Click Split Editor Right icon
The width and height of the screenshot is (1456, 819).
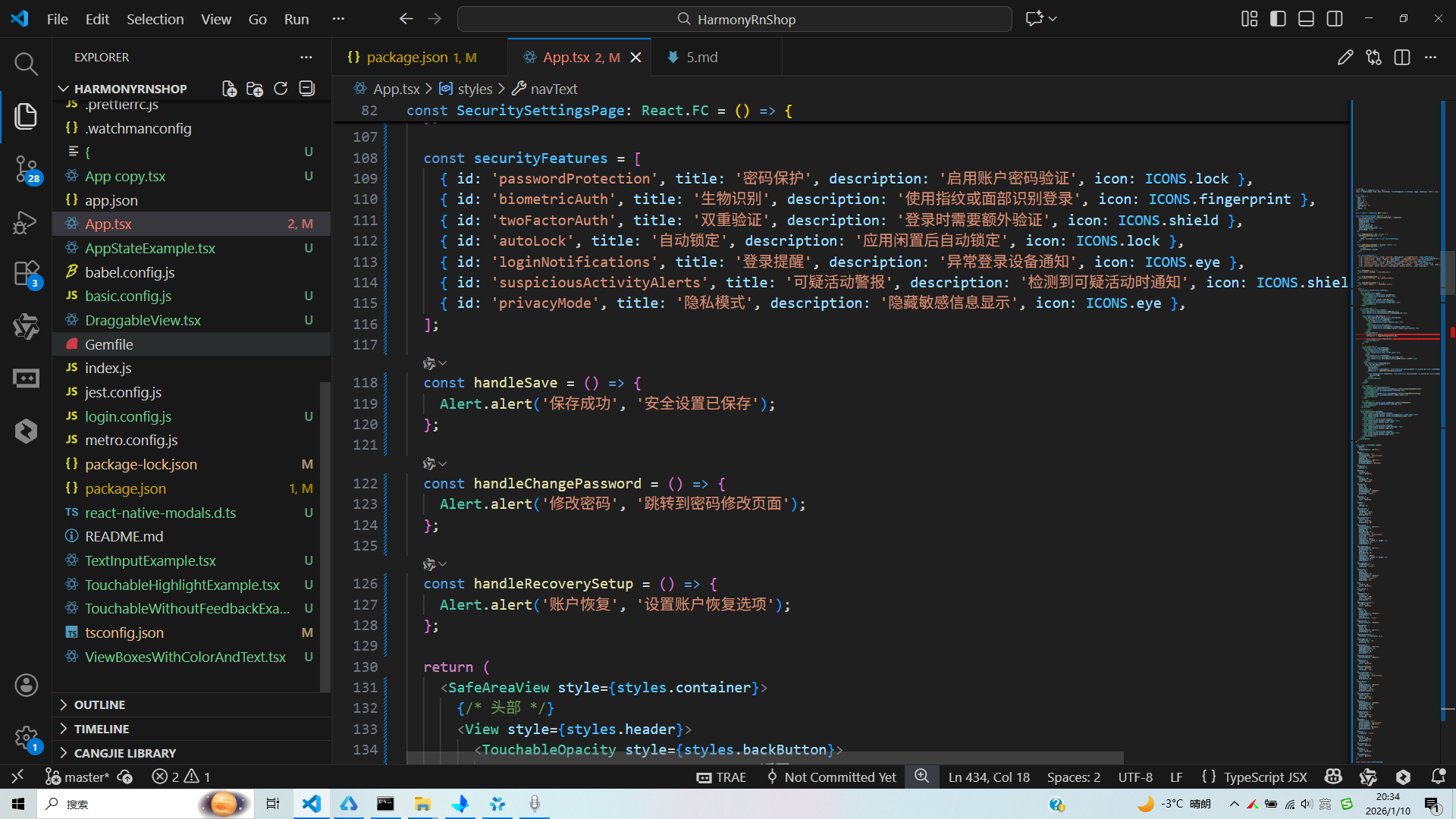pyautogui.click(x=1401, y=58)
